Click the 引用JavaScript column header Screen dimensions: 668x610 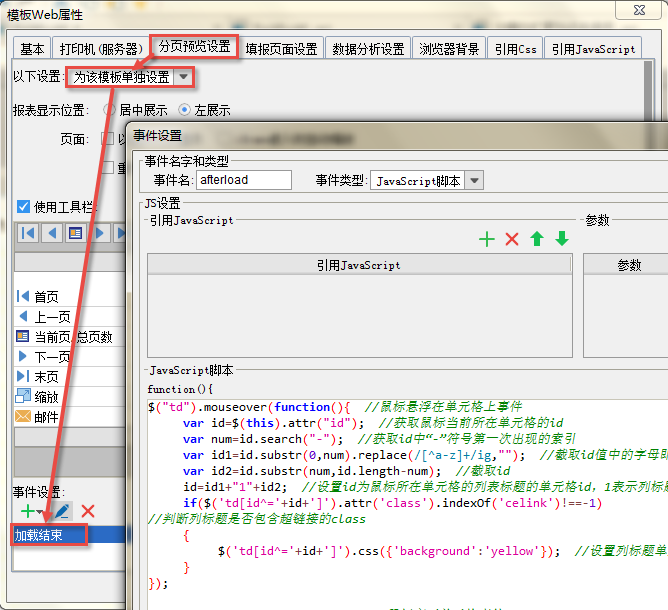click(x=359, y=265)
